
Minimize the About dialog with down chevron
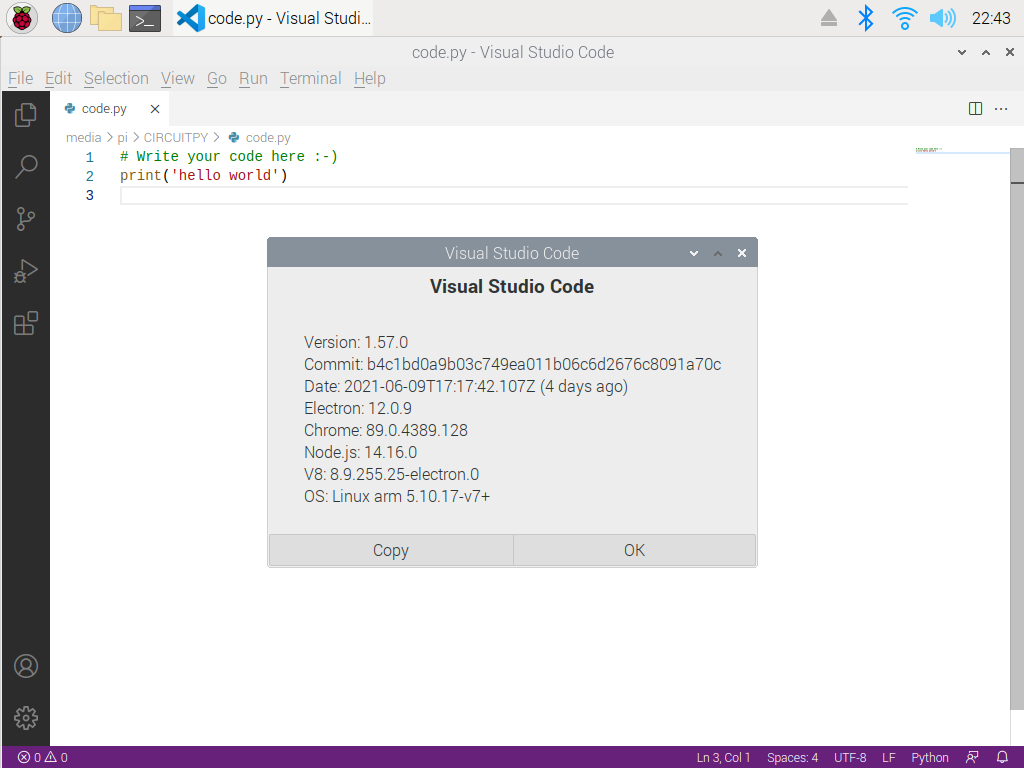694,253
